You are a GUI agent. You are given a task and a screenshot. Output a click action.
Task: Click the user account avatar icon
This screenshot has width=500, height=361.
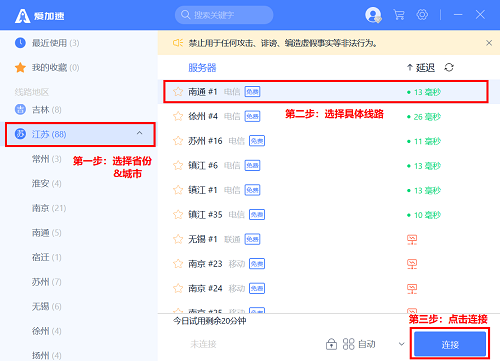[373, 15]
